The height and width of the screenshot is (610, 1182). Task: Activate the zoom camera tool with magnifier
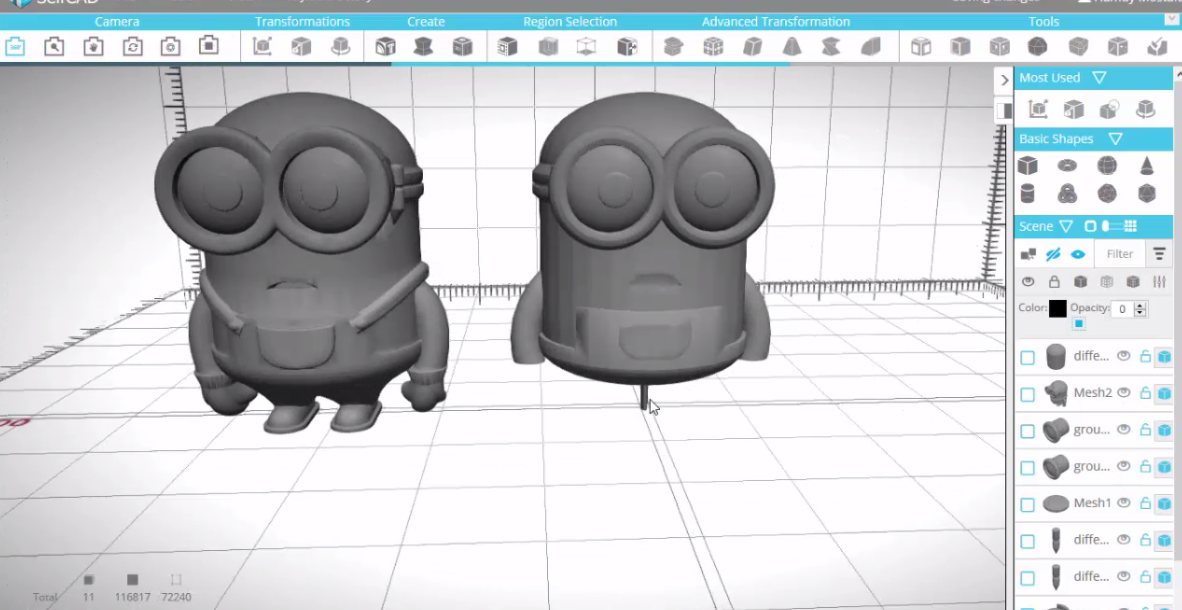[54, 47]
